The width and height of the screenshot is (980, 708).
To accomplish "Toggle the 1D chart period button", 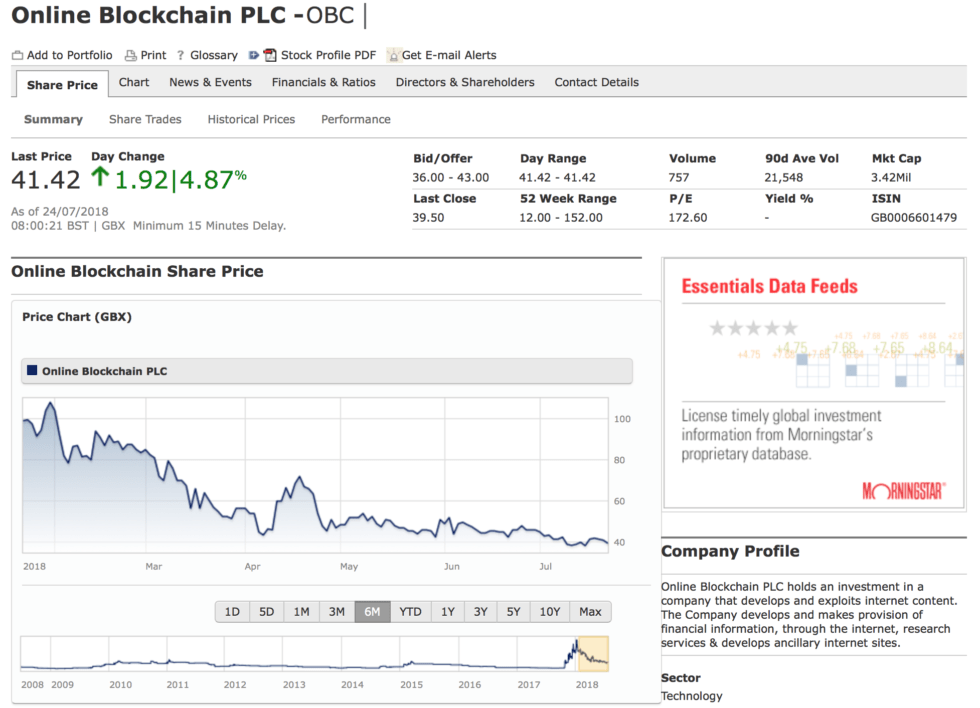I will coord(230,611).
